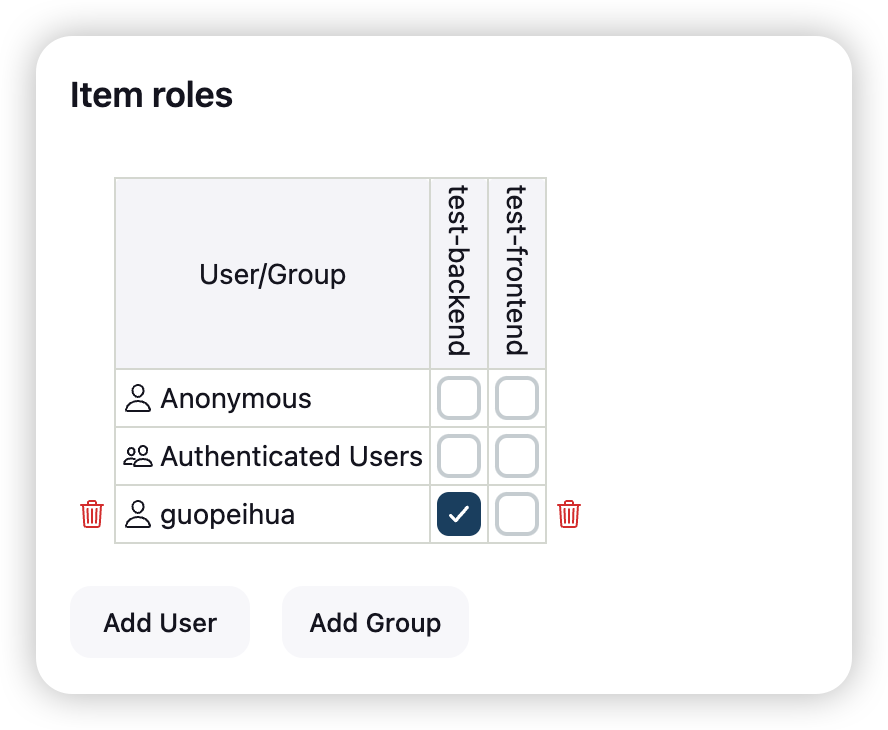The width and height of the screenshot is (888, 730).
Task: Click the left trash icon beside guopeihua
Action: 92,514
